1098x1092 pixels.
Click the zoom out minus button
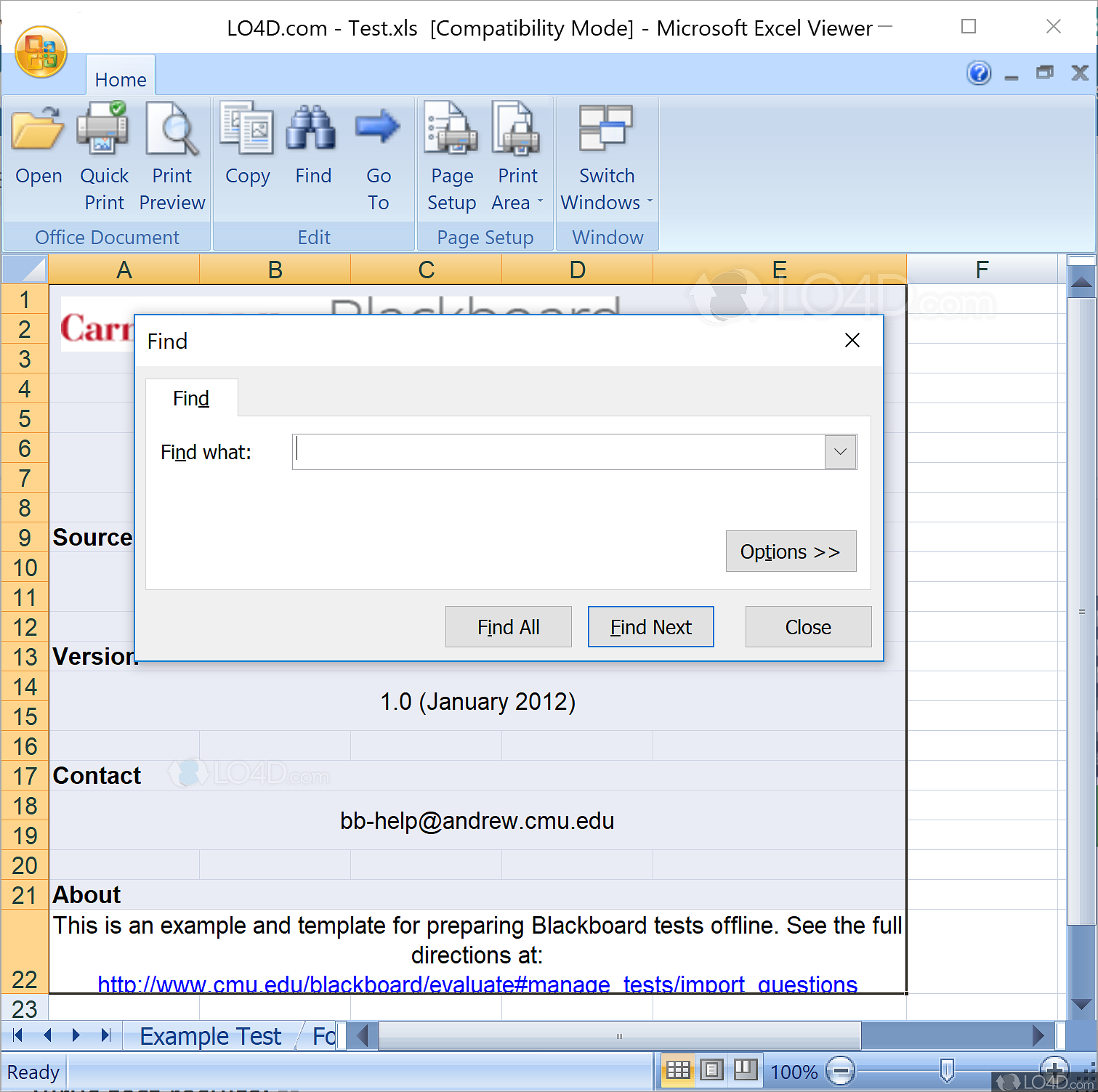(841, 1071)
